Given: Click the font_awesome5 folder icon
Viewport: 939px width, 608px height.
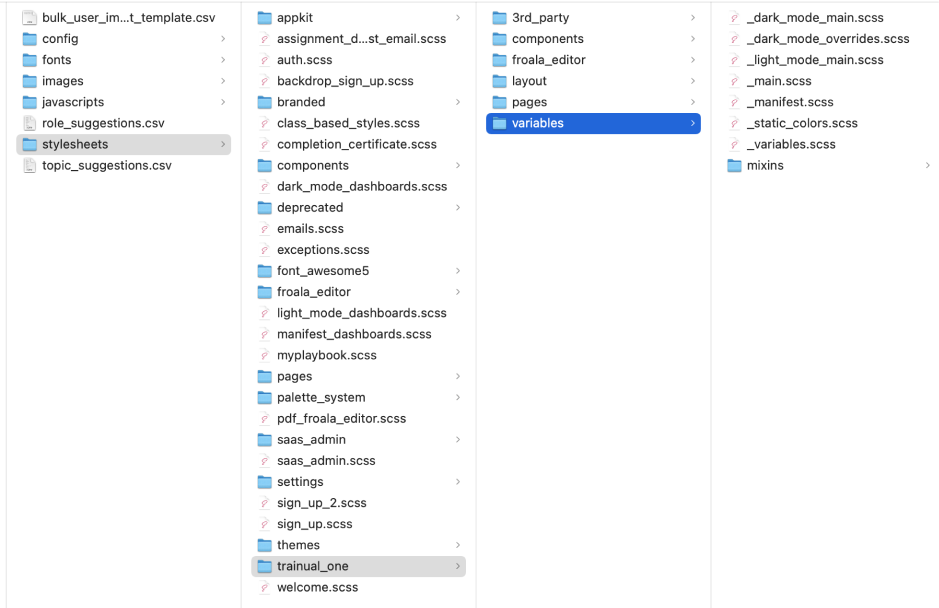Looking at the screenshot, I should (x=264, y=271).
